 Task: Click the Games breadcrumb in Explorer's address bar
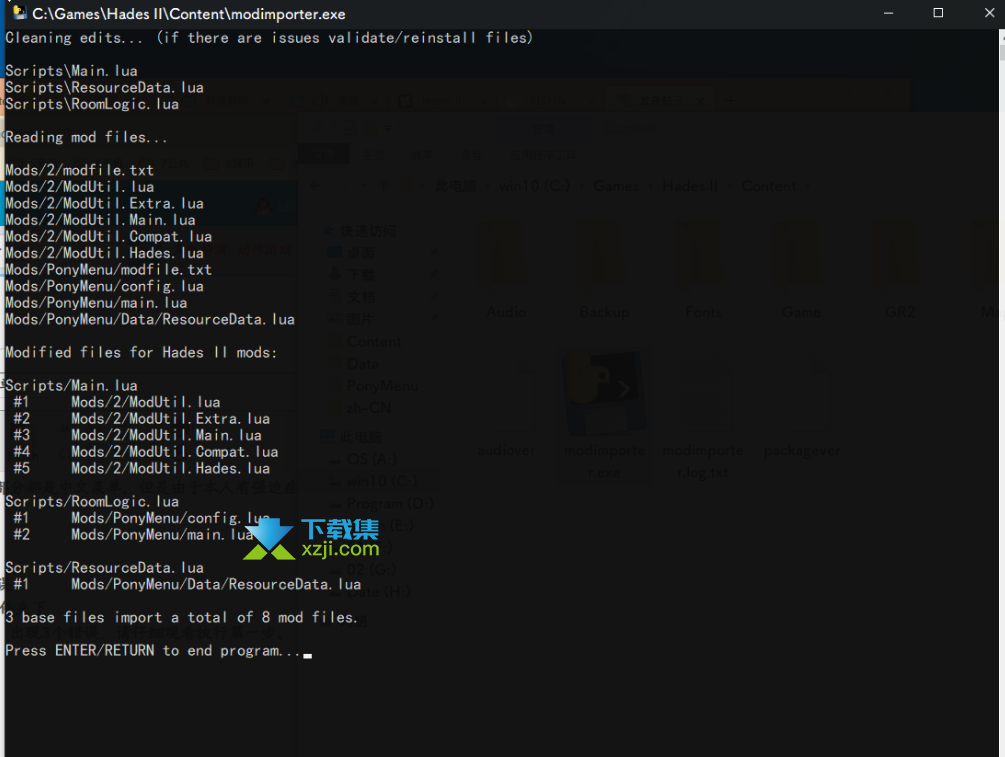(x=616, y=186)
